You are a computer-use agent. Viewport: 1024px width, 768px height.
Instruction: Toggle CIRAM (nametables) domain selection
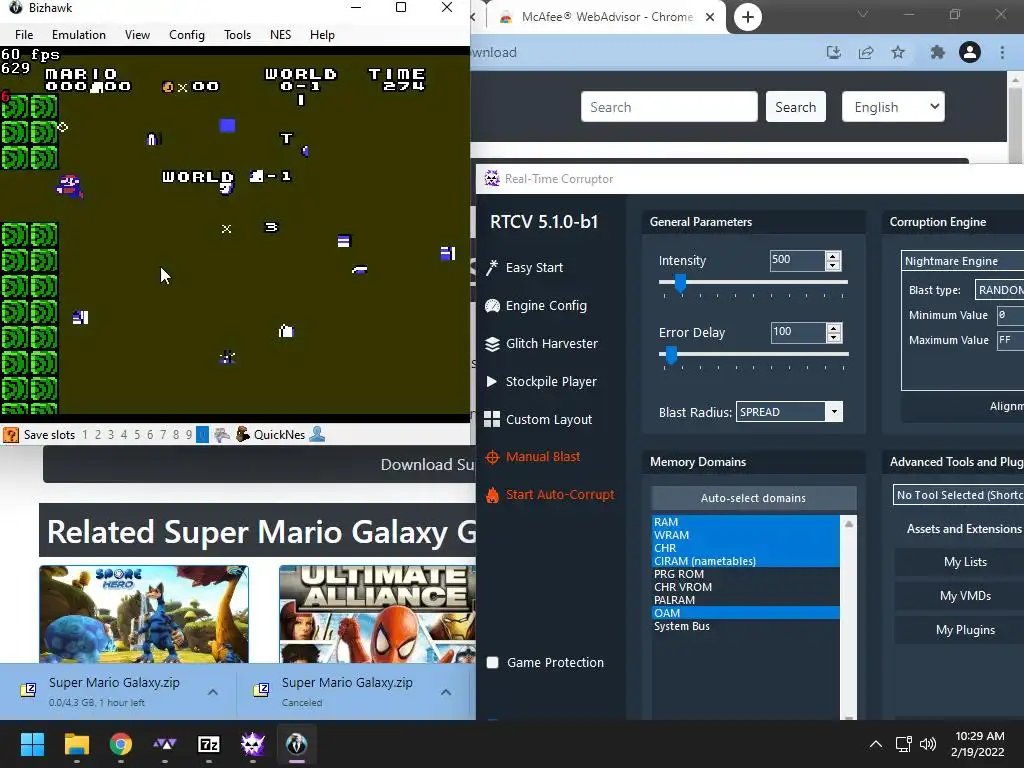tap(746, 561)
